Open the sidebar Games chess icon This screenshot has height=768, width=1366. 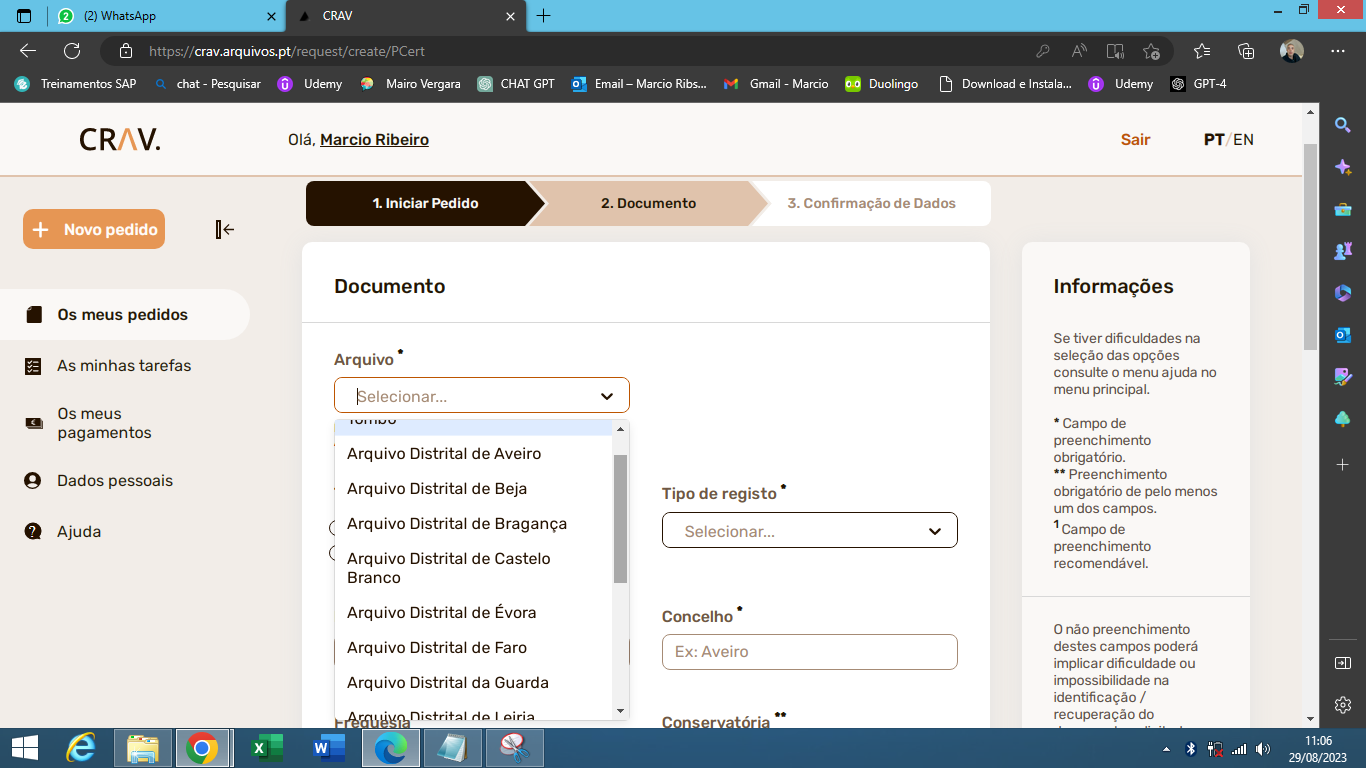1343,251
